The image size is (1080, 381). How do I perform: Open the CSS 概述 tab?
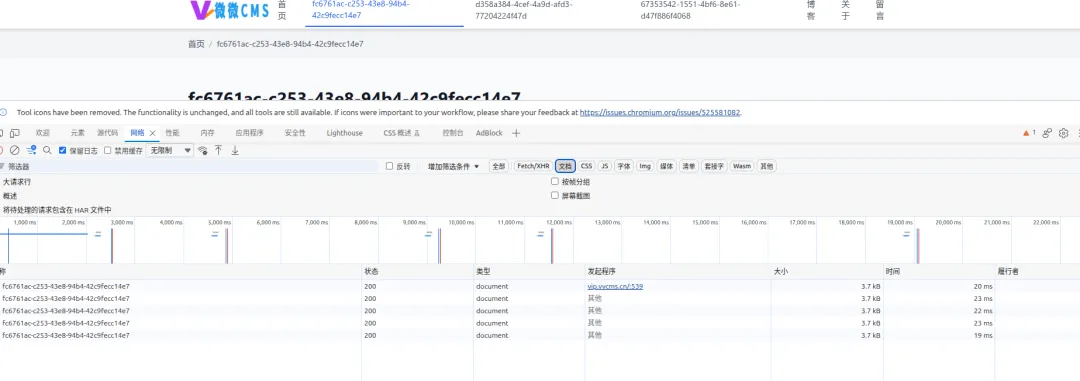[402, 133]
